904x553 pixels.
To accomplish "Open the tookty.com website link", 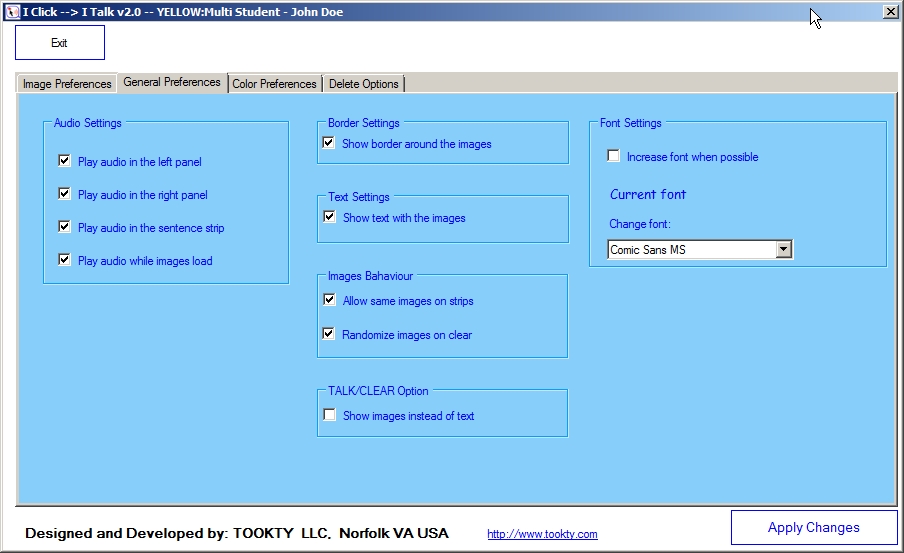I will (x=542, y=534).
